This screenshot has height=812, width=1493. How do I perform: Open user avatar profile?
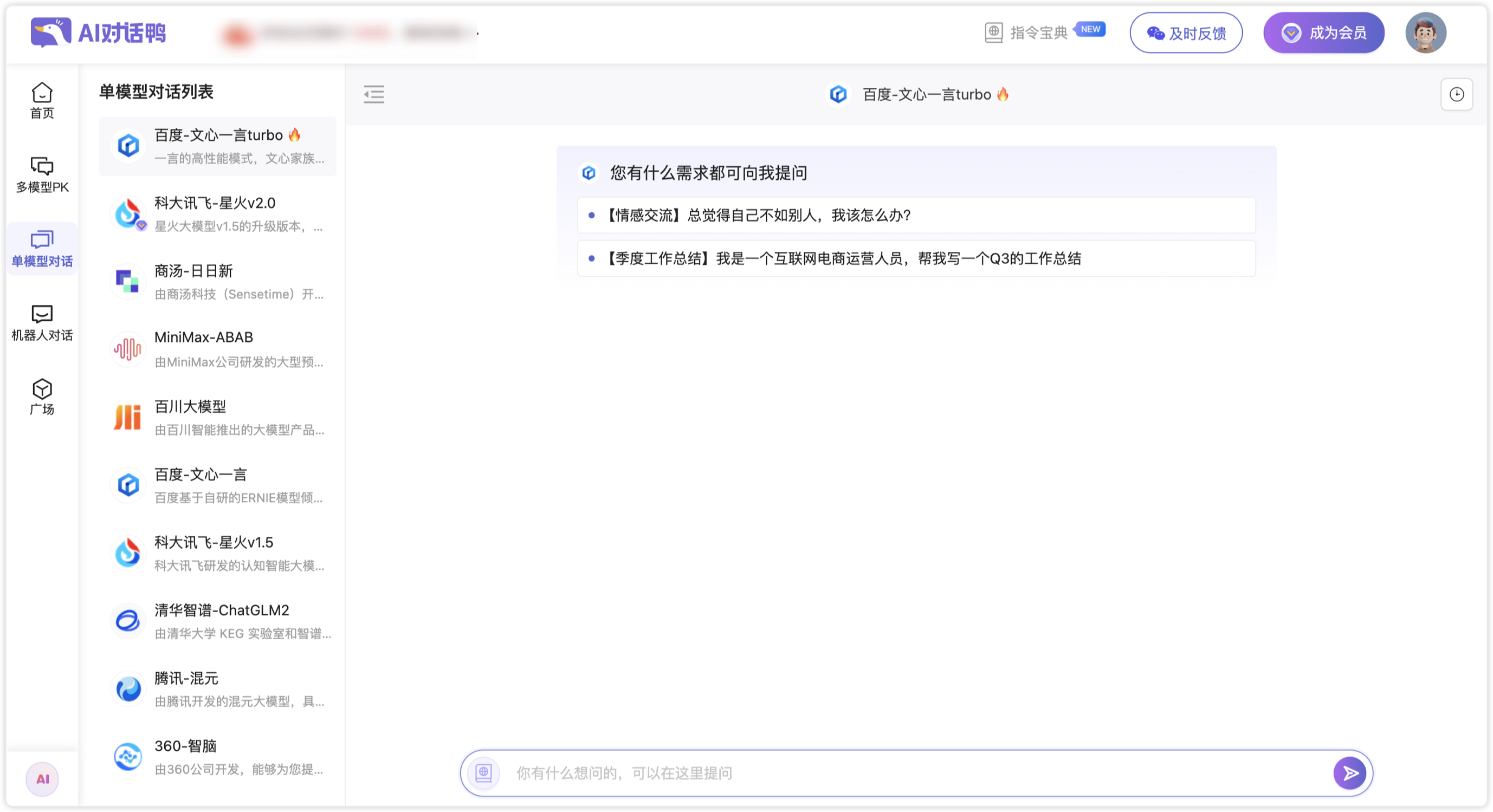click(1426, 33)
